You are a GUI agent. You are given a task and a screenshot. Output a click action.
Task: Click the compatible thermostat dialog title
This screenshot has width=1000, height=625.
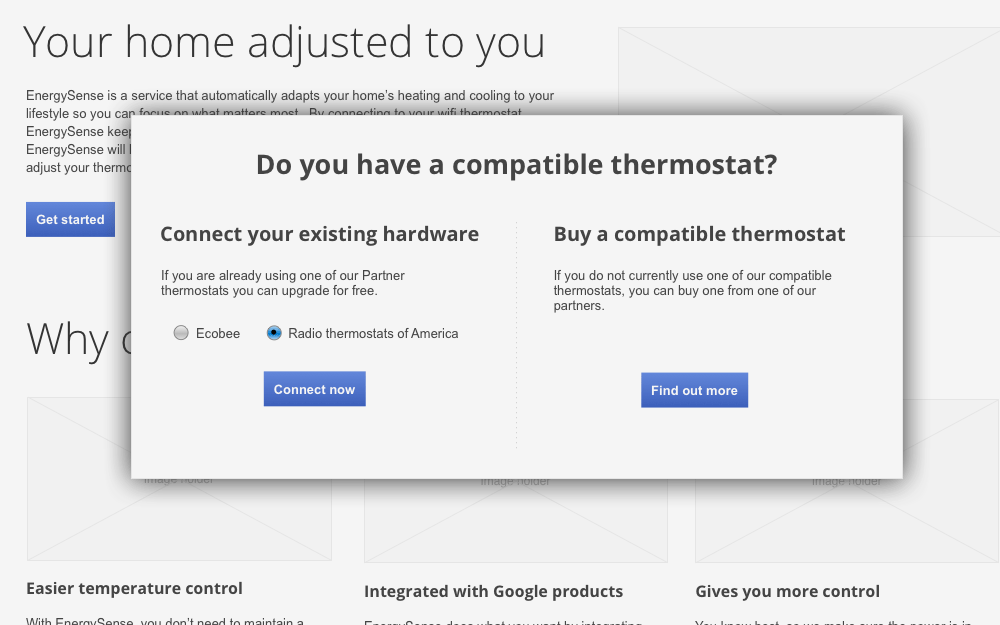[516, 164]
